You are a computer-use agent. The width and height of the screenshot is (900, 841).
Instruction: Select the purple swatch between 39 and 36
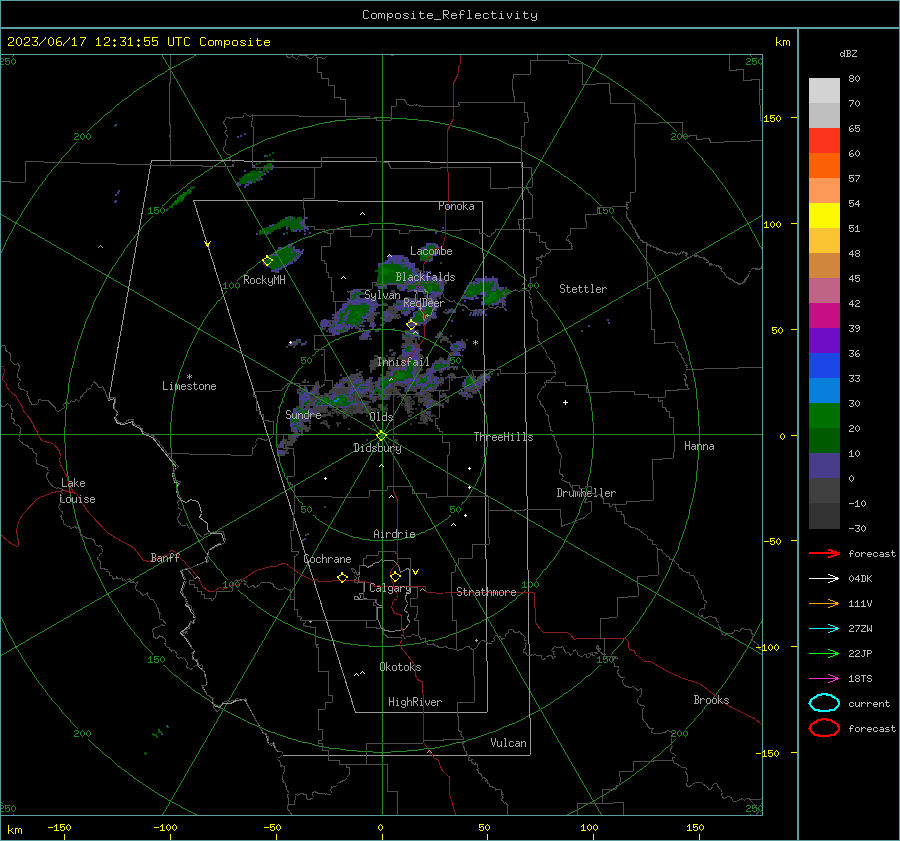(x=824, y=341)
